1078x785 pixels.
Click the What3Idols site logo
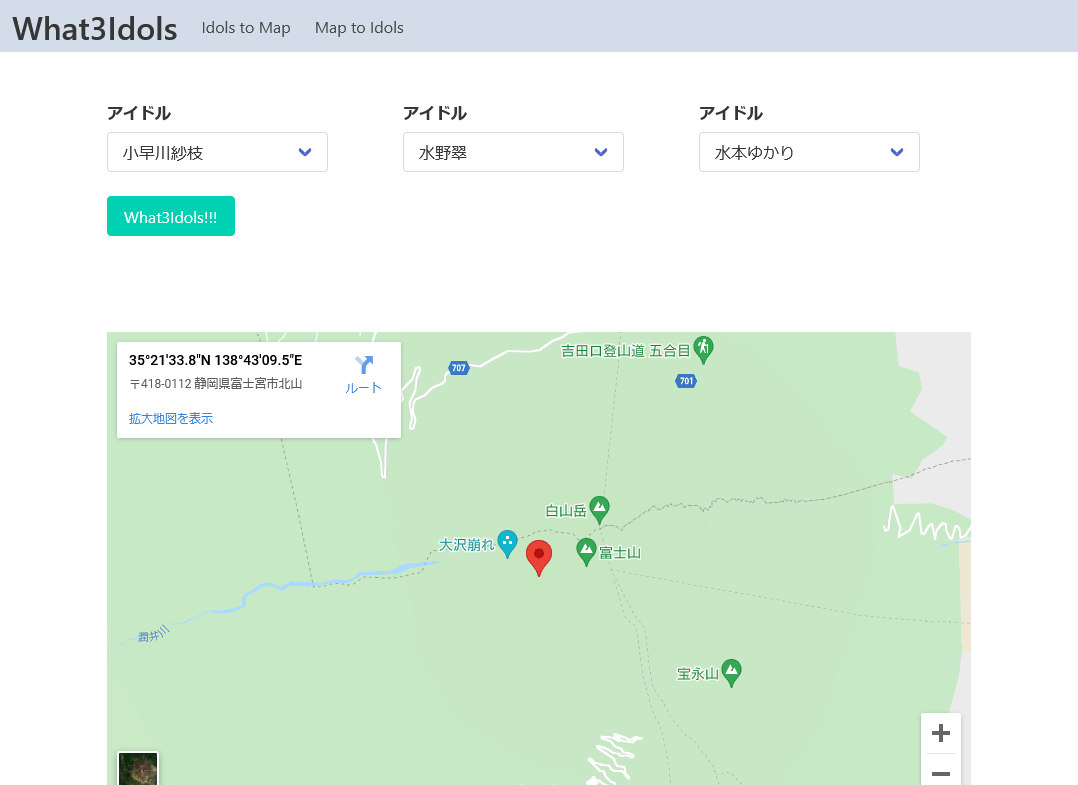[95, 29]
